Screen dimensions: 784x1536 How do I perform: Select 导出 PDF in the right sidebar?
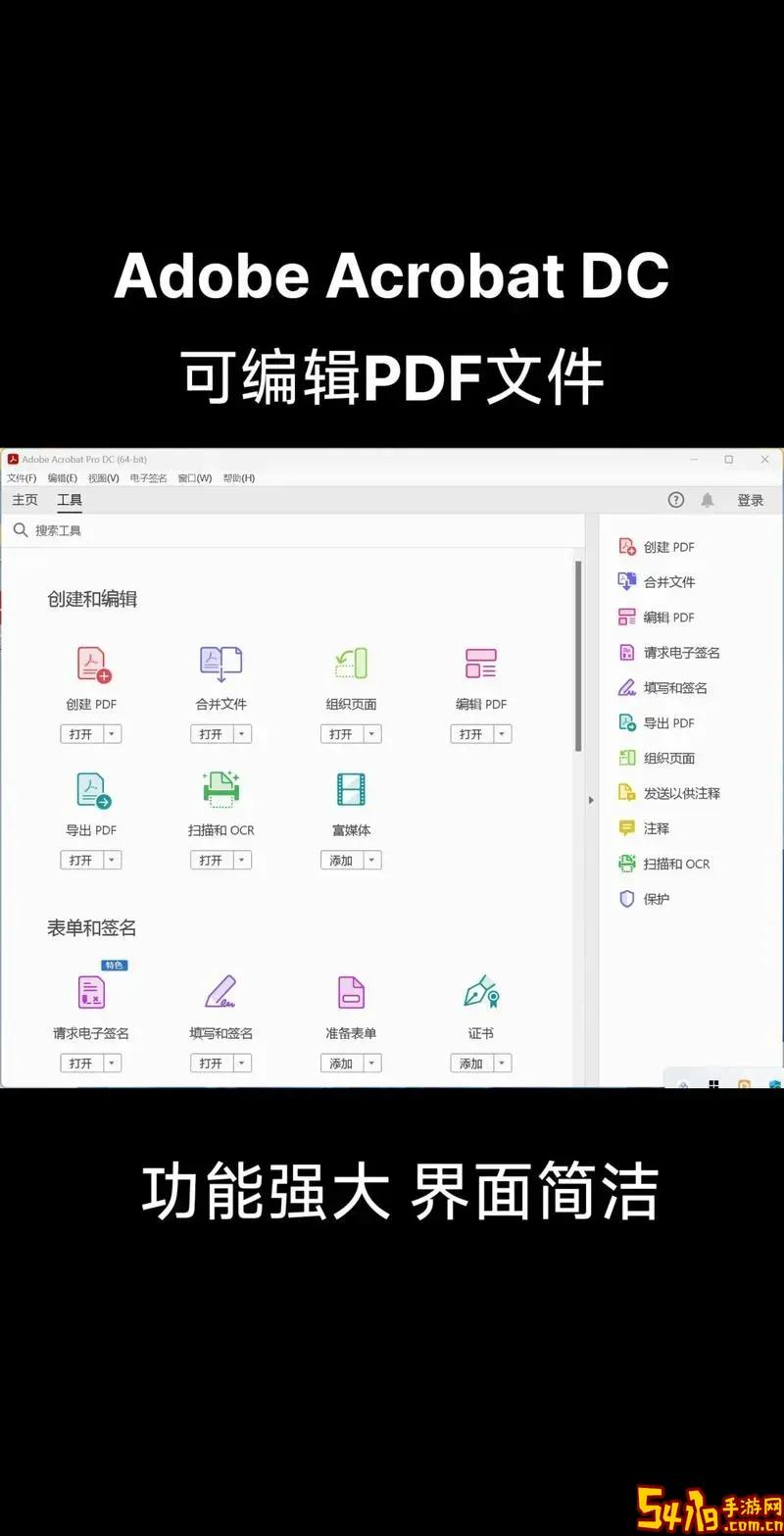point(657,723)
